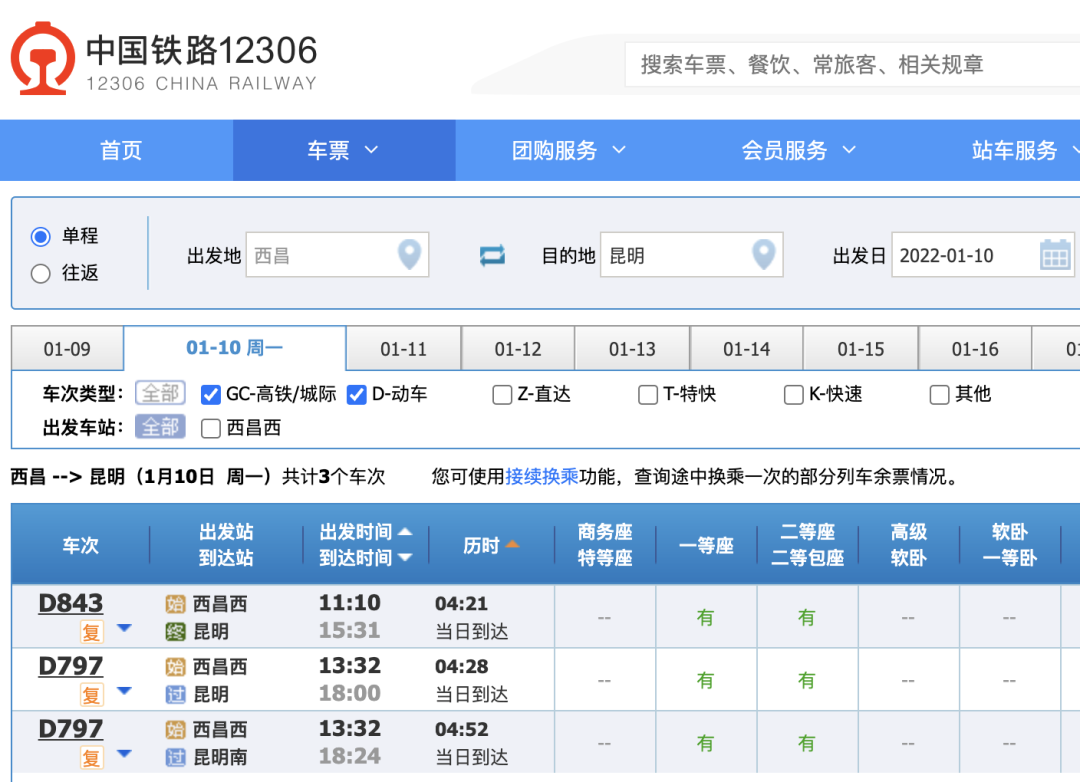Viewport: 1080px width, 782px height.
Task: Click the 目的地 input showing 昆明
Action: [x=692, y=255]
